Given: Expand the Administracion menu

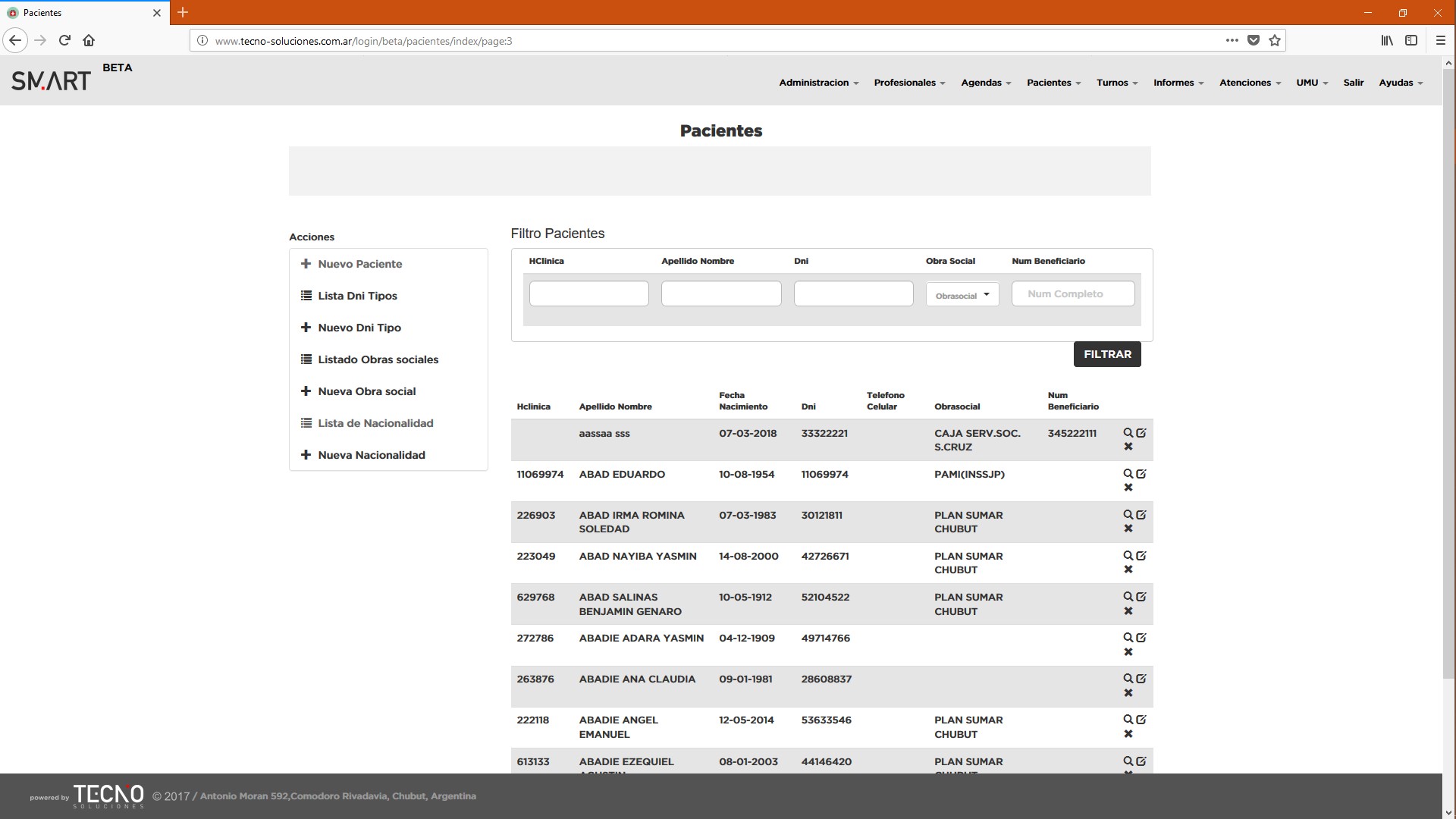Looking at the screenshot, I should click(818, 83).
